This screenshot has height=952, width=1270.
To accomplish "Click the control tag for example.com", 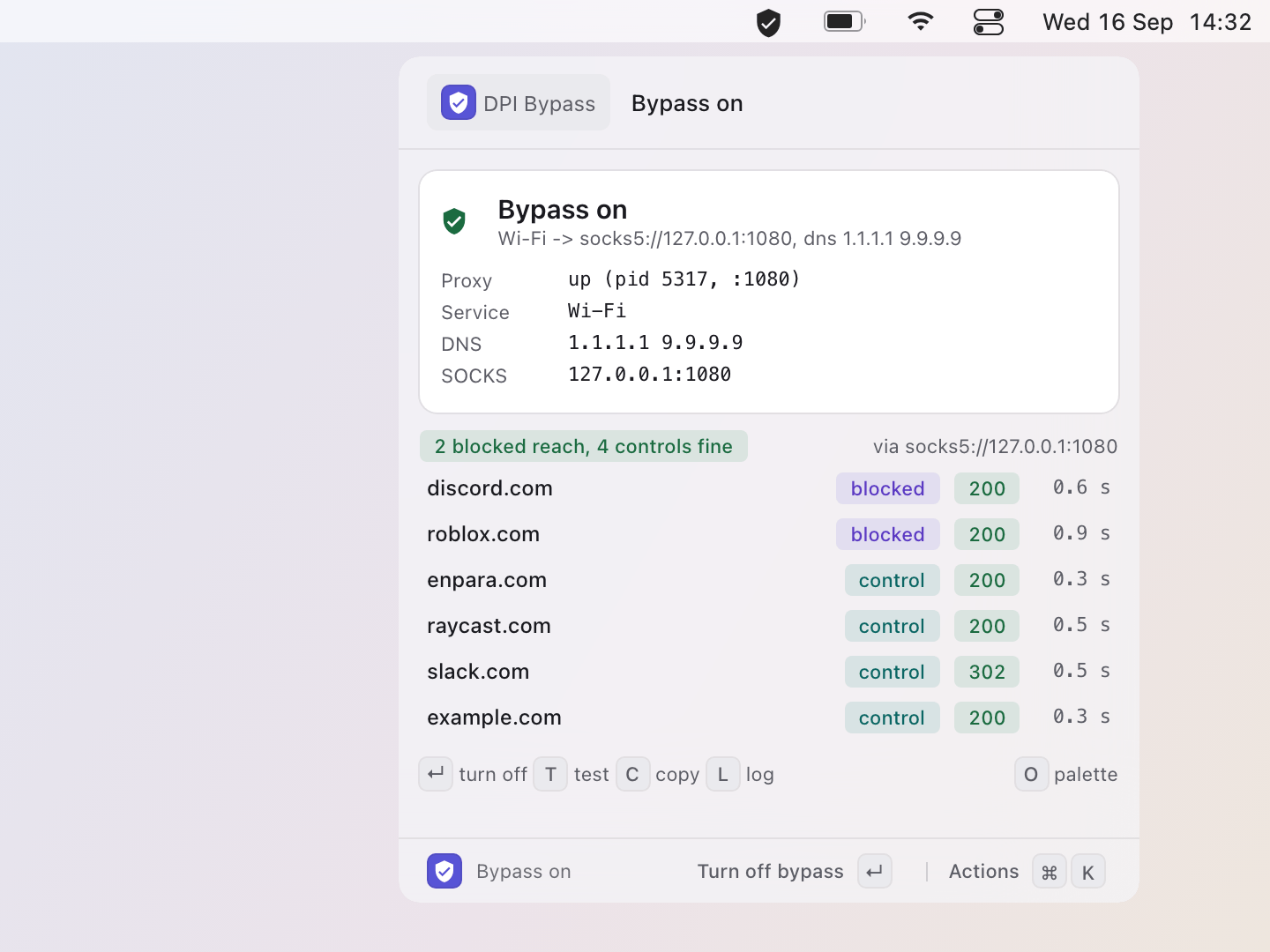I will 893,718.
